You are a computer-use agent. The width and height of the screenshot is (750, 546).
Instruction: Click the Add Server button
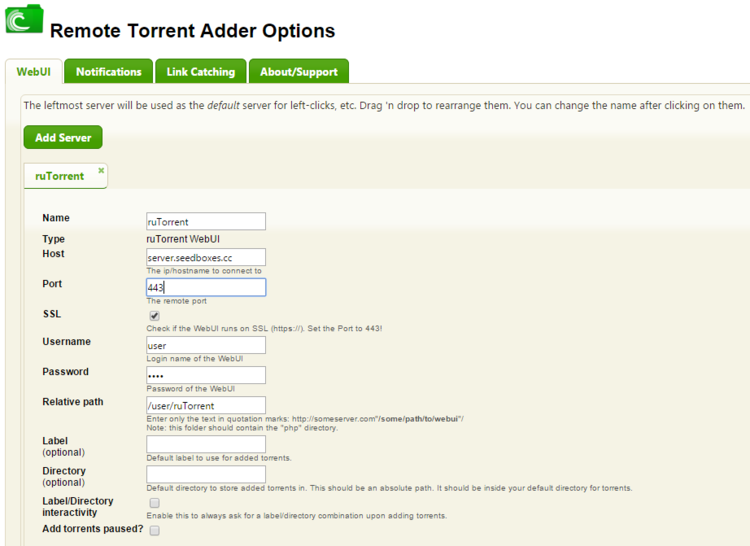[x=63, y=137]
